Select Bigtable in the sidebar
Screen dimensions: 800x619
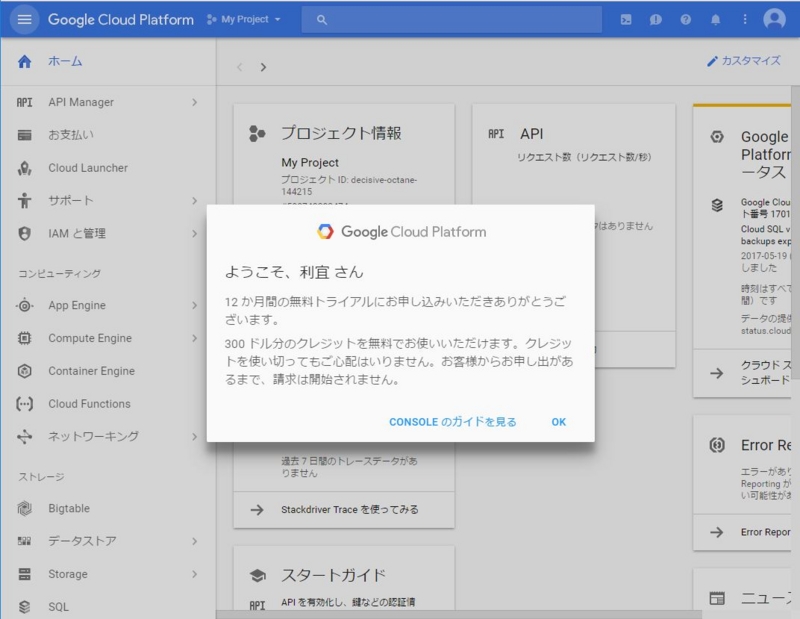(69, 509)
